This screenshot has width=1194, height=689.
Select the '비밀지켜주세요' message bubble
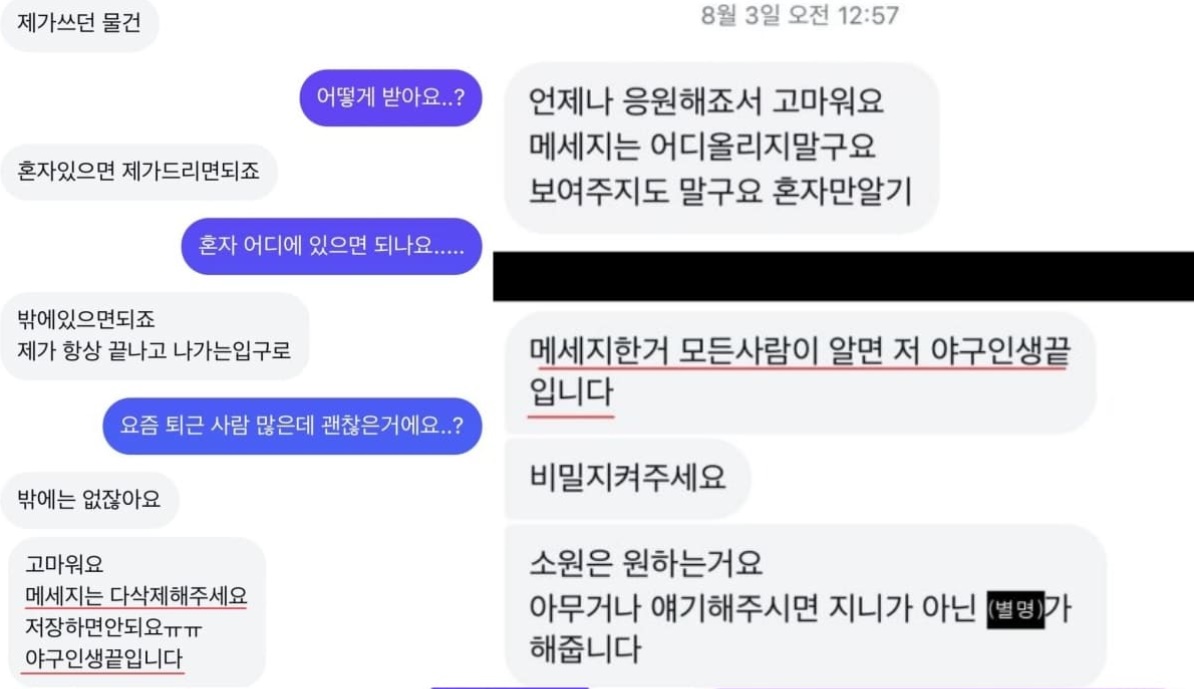tap(627, 477)
